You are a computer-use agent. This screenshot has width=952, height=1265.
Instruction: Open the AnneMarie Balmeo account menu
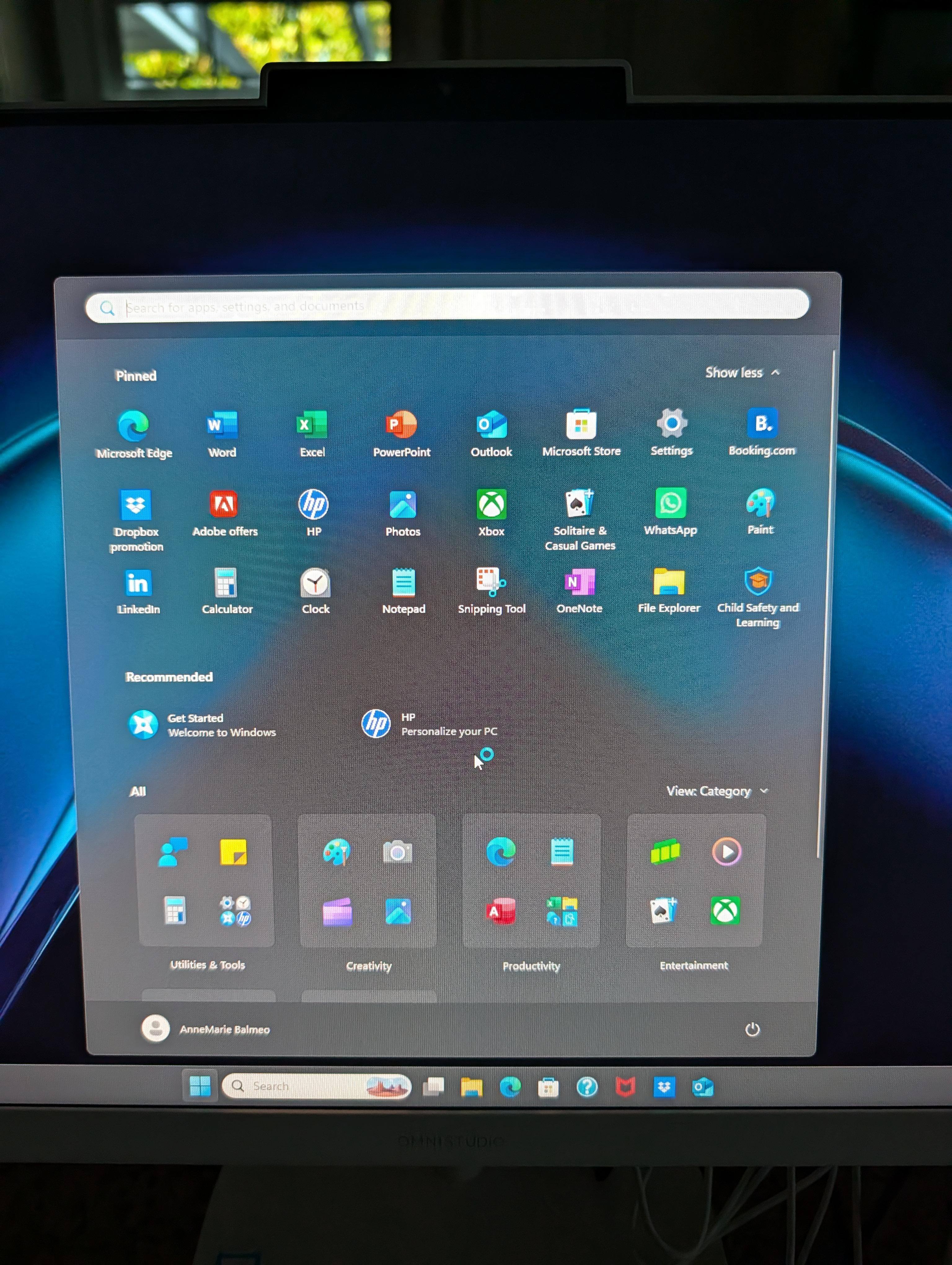click(x=206, y=1029)
